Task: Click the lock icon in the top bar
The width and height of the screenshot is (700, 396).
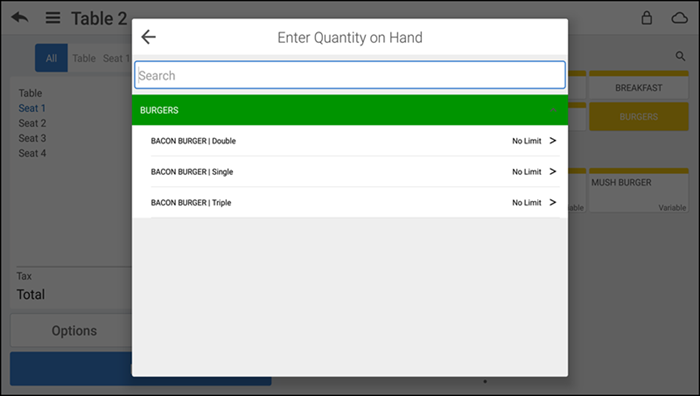Action: 646,18
